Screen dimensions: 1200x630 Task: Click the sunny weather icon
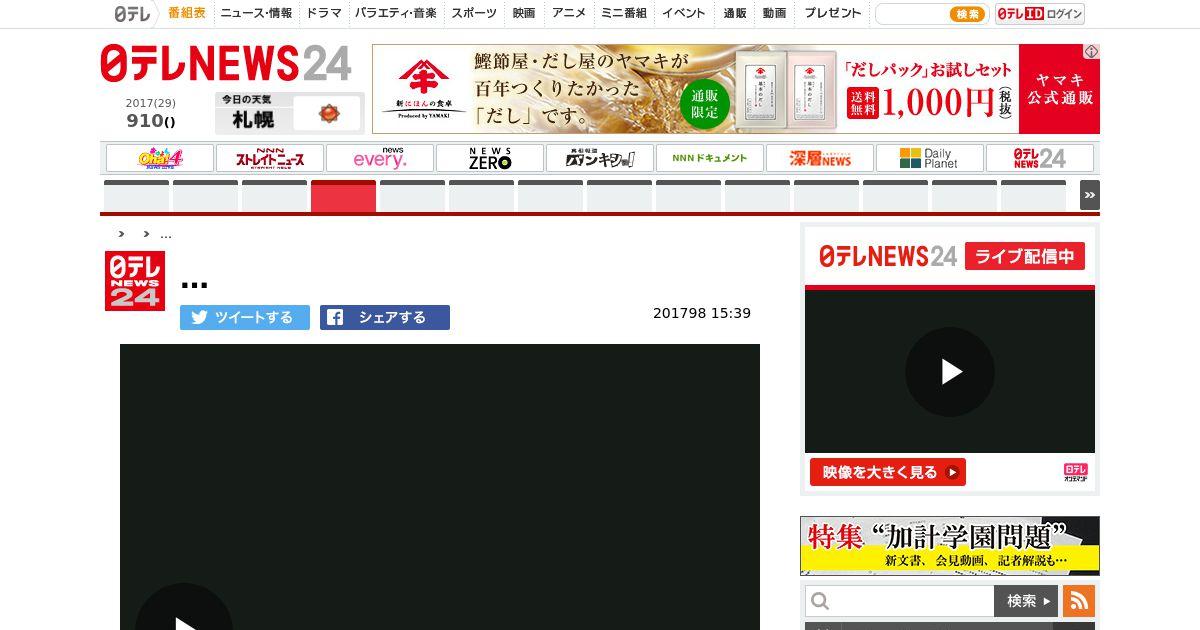point(329,114)
